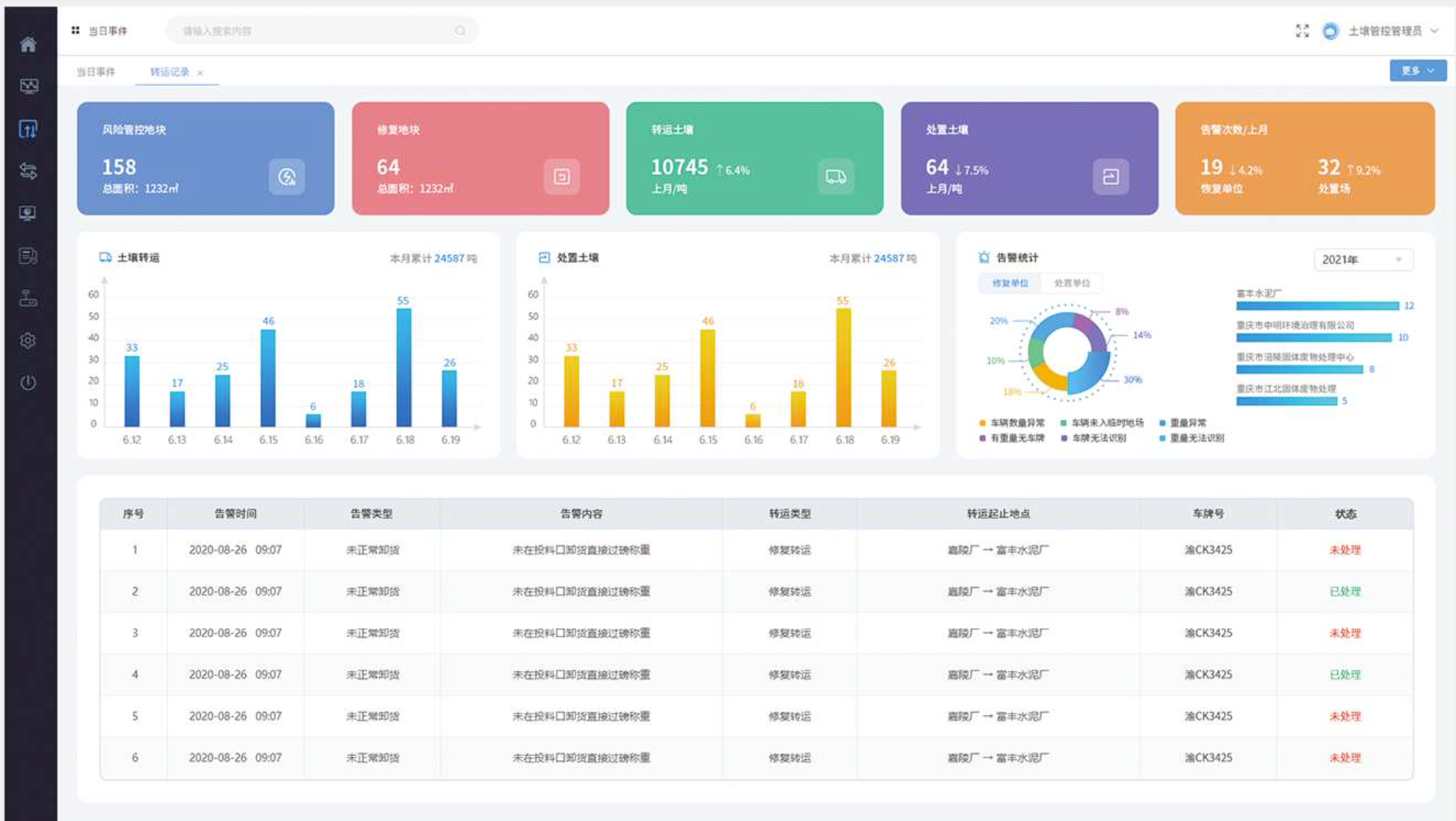
Task: Click the truck icon on 转运土壤 card
Action: click(836, 176)
